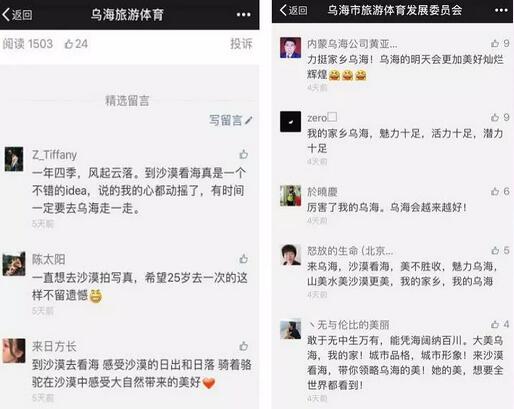Click 写留言 to write a comment
514x409 pixels.
(230, 120)
